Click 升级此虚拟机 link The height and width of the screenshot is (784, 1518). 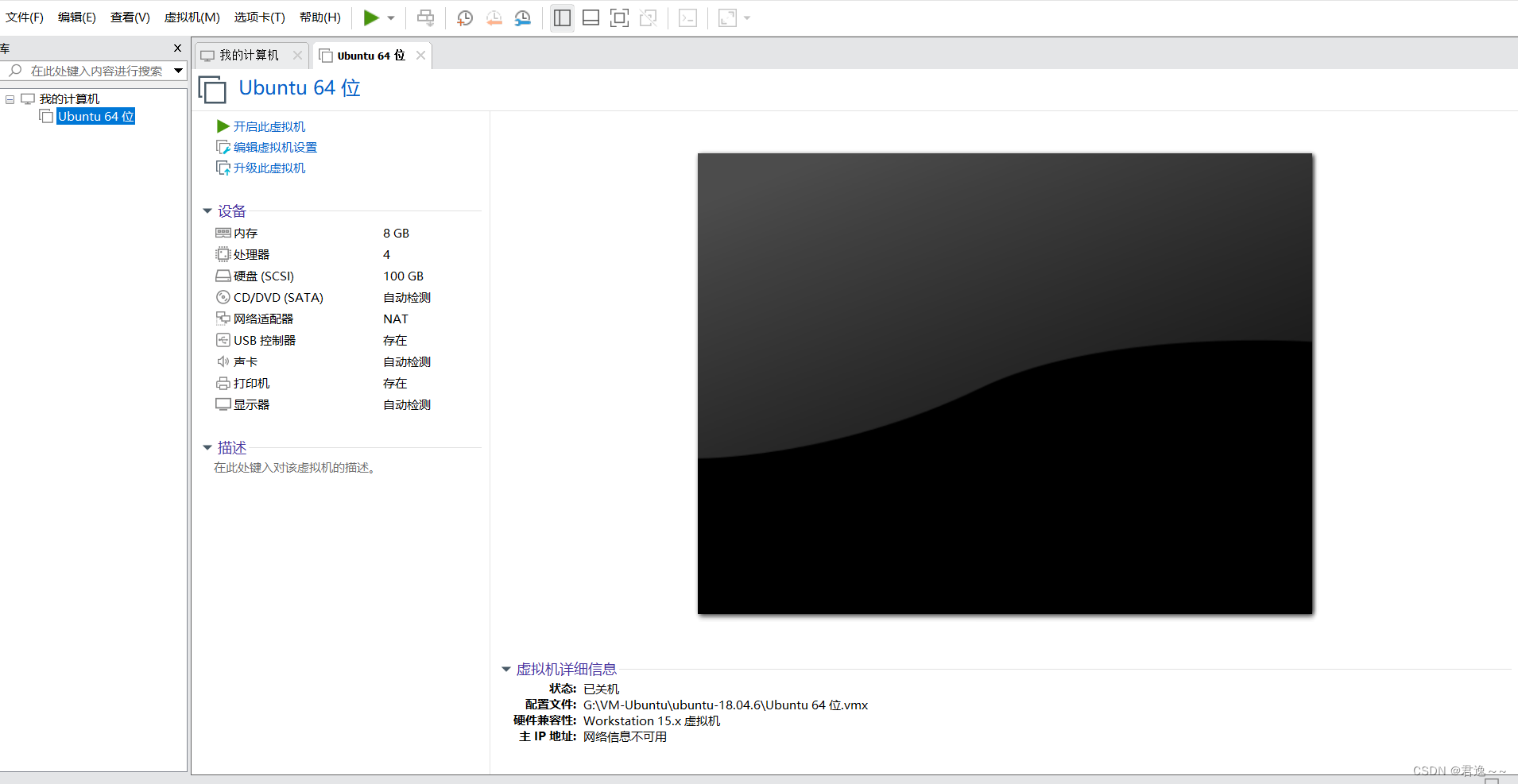click(269, 168)
